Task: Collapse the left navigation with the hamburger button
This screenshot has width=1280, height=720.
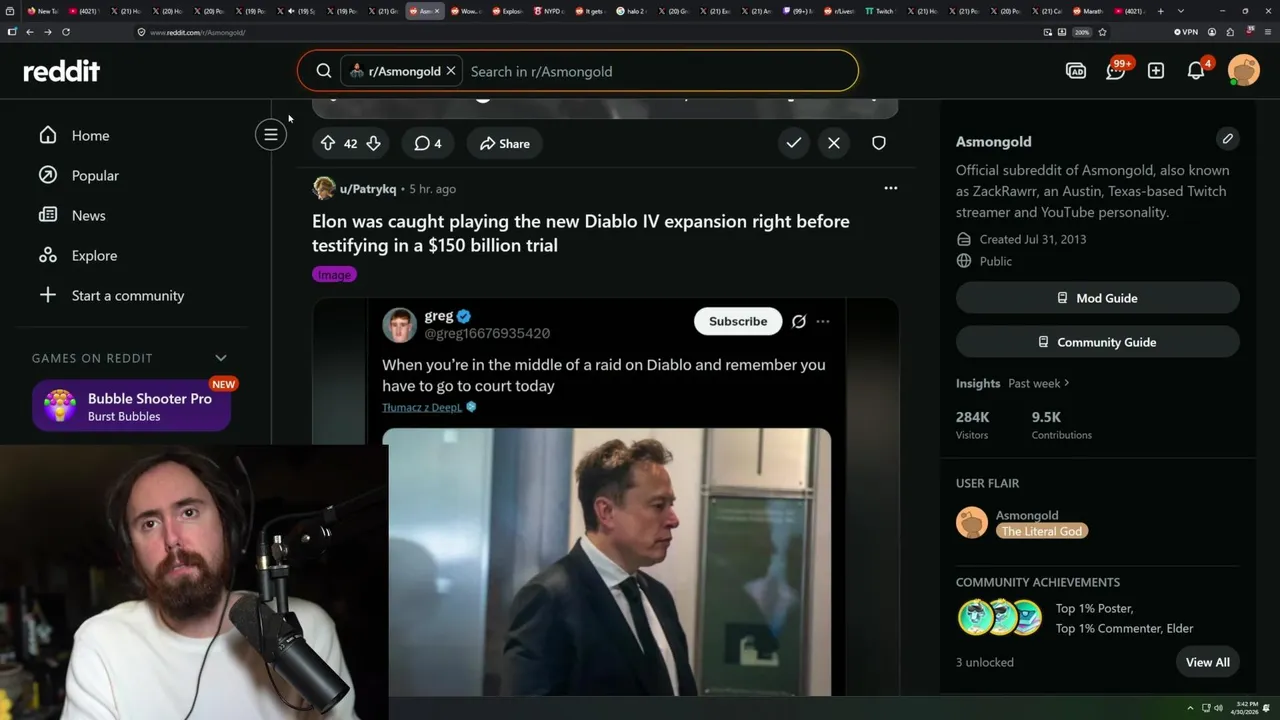Action: (x=271, y=134)
